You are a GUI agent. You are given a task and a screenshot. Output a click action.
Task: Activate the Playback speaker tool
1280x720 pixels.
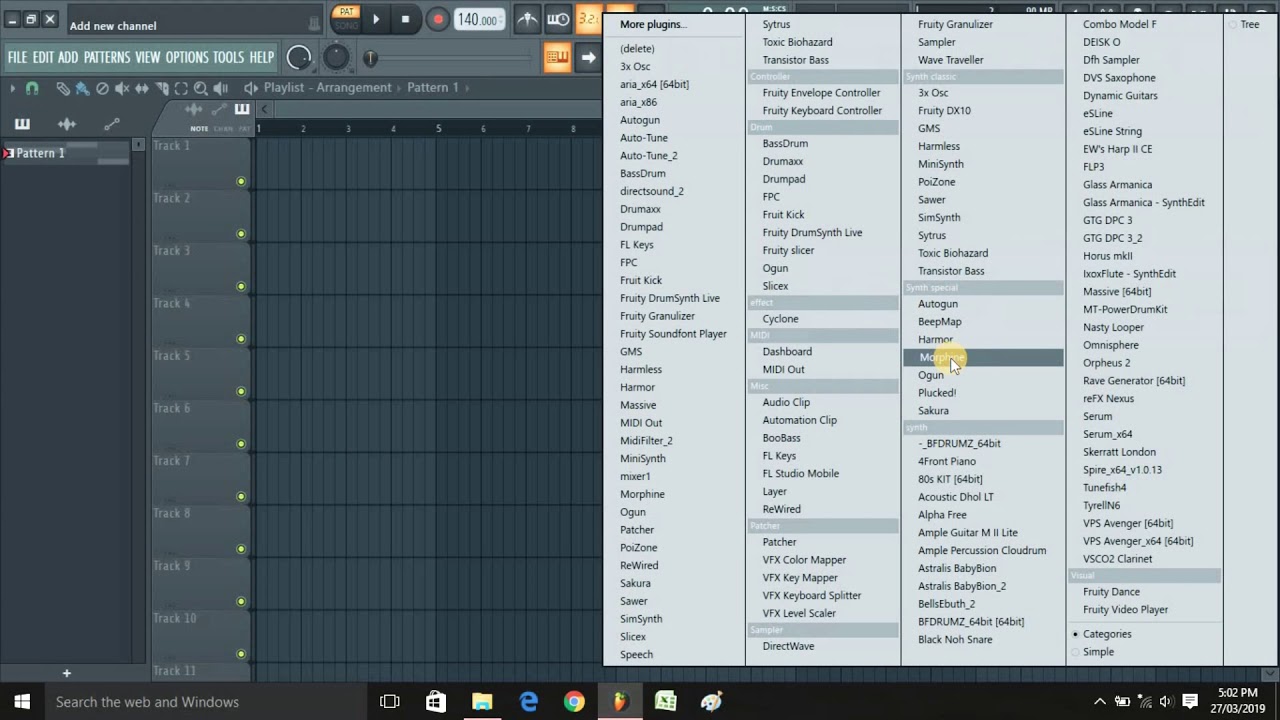[221, 88]
